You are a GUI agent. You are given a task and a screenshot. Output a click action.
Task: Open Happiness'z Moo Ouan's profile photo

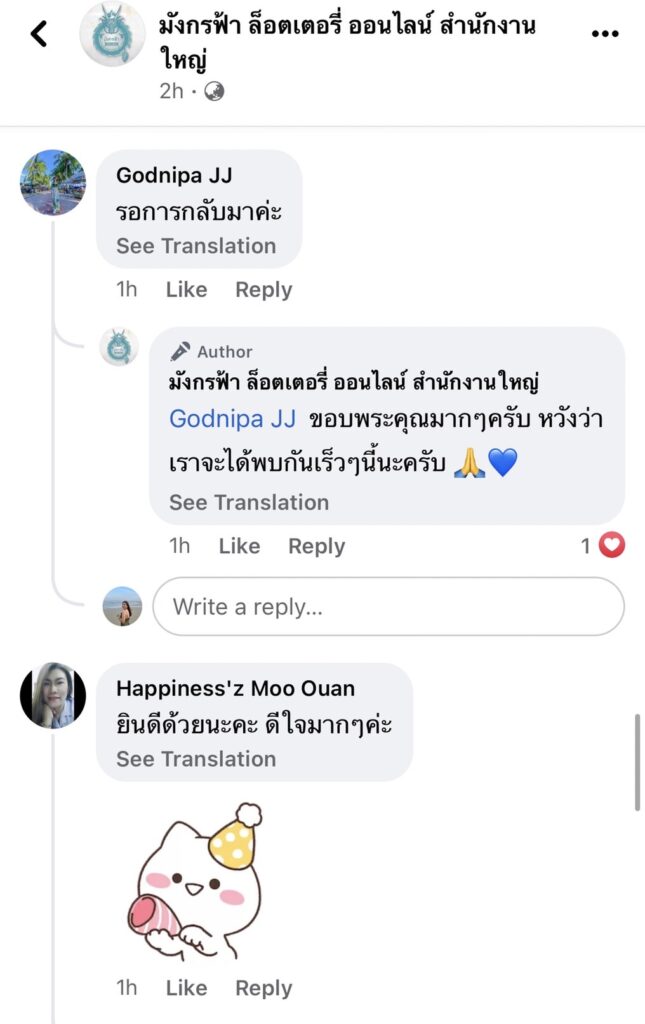point(53,695)
